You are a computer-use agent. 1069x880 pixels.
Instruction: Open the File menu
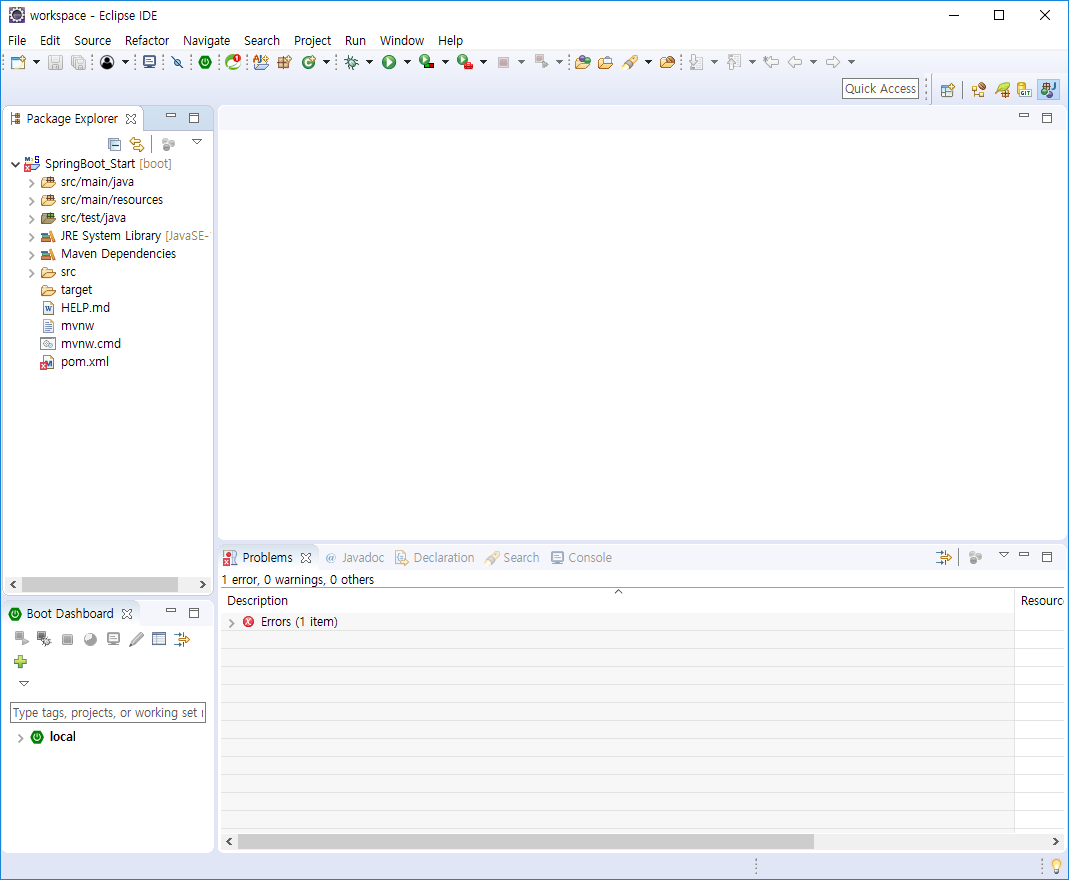point(17,40)
